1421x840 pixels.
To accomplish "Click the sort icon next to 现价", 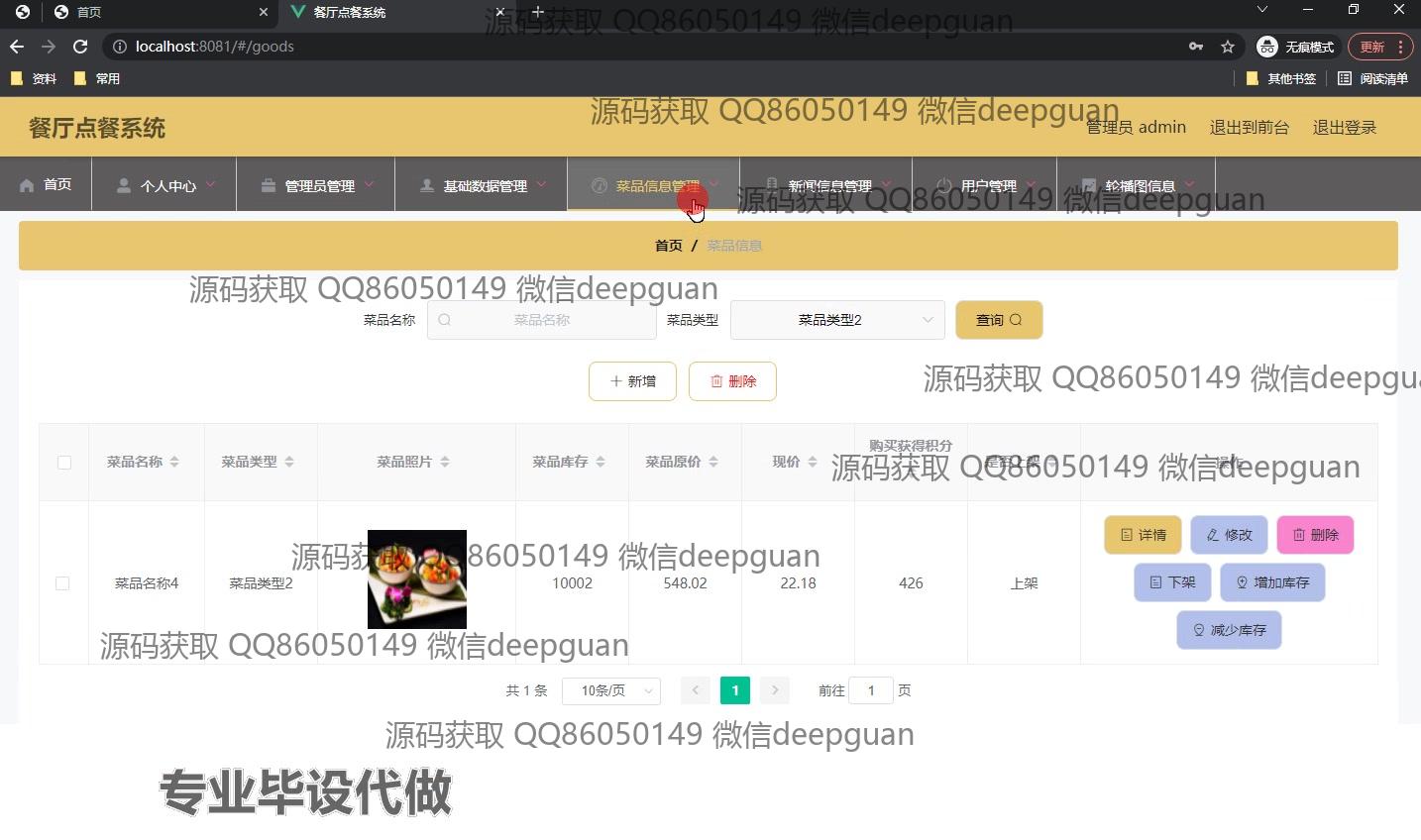I will click(813, 462).
